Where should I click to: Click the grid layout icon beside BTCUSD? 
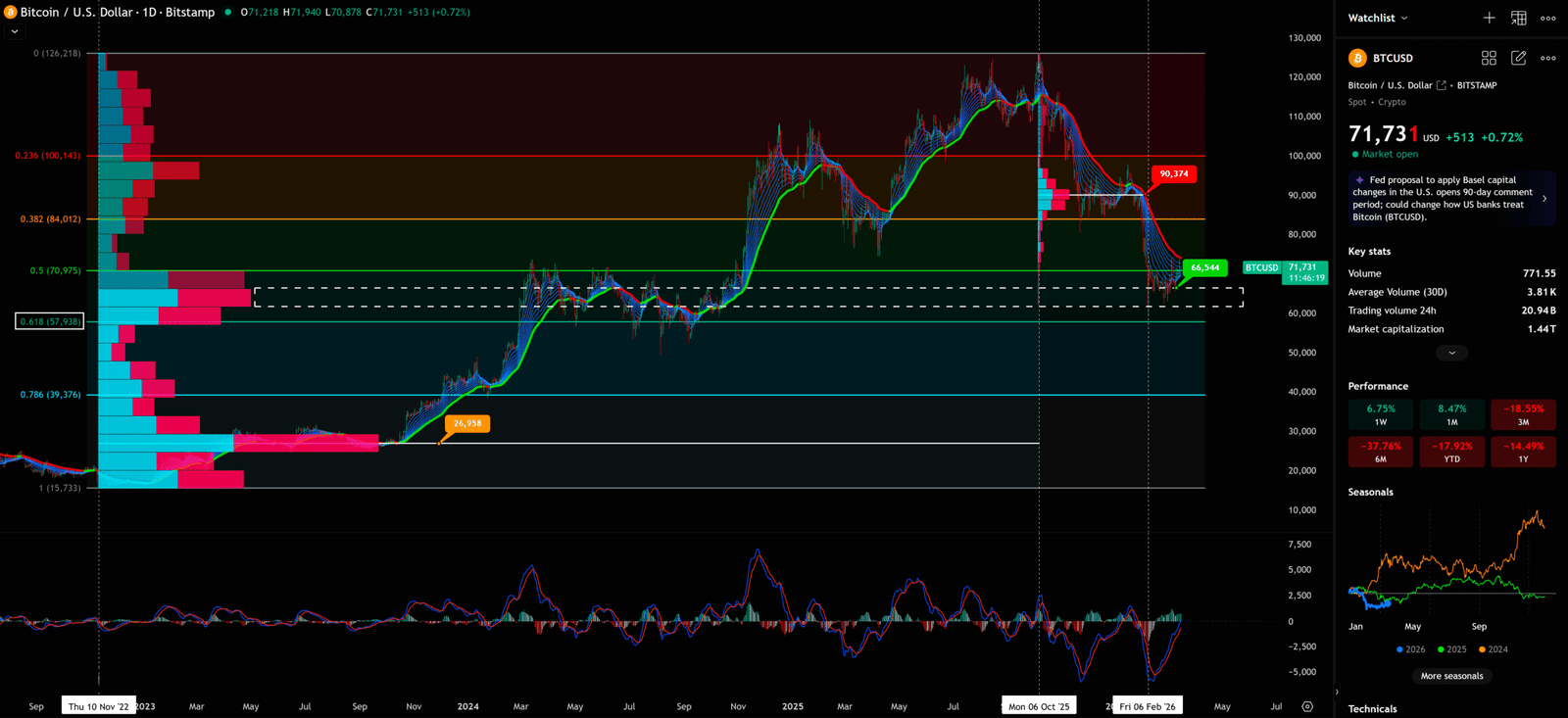1489,58
